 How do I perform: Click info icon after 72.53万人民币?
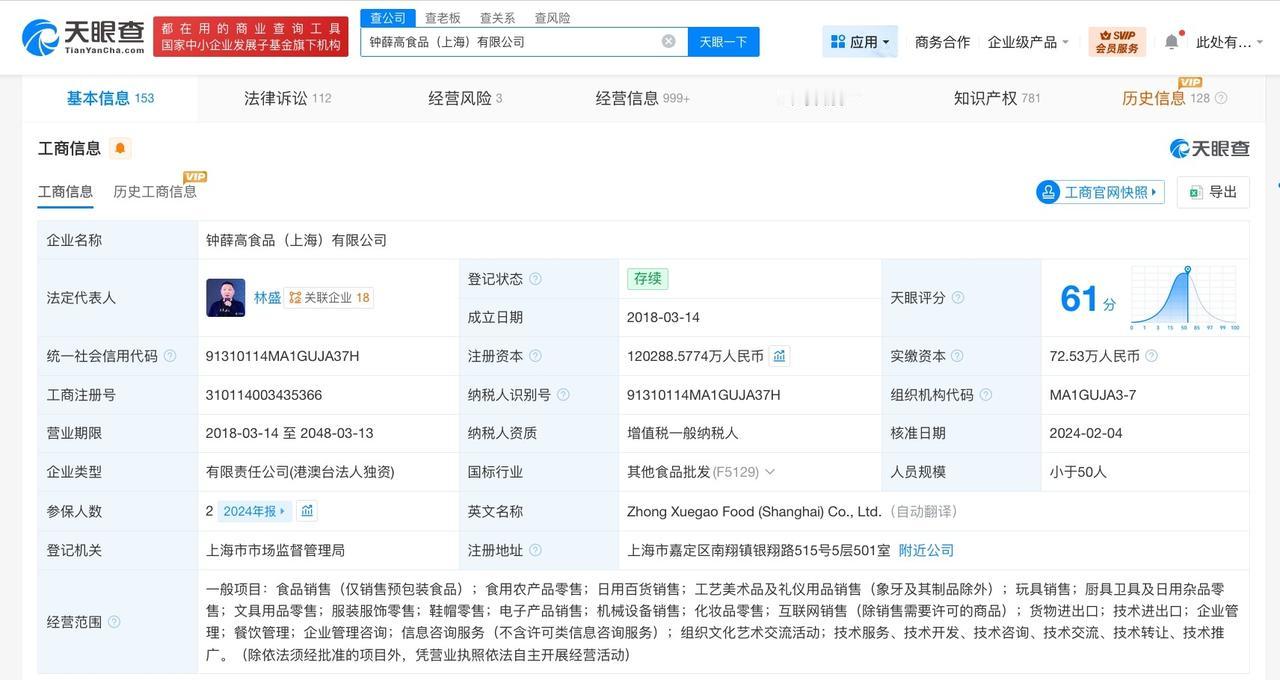point(1151,356)
